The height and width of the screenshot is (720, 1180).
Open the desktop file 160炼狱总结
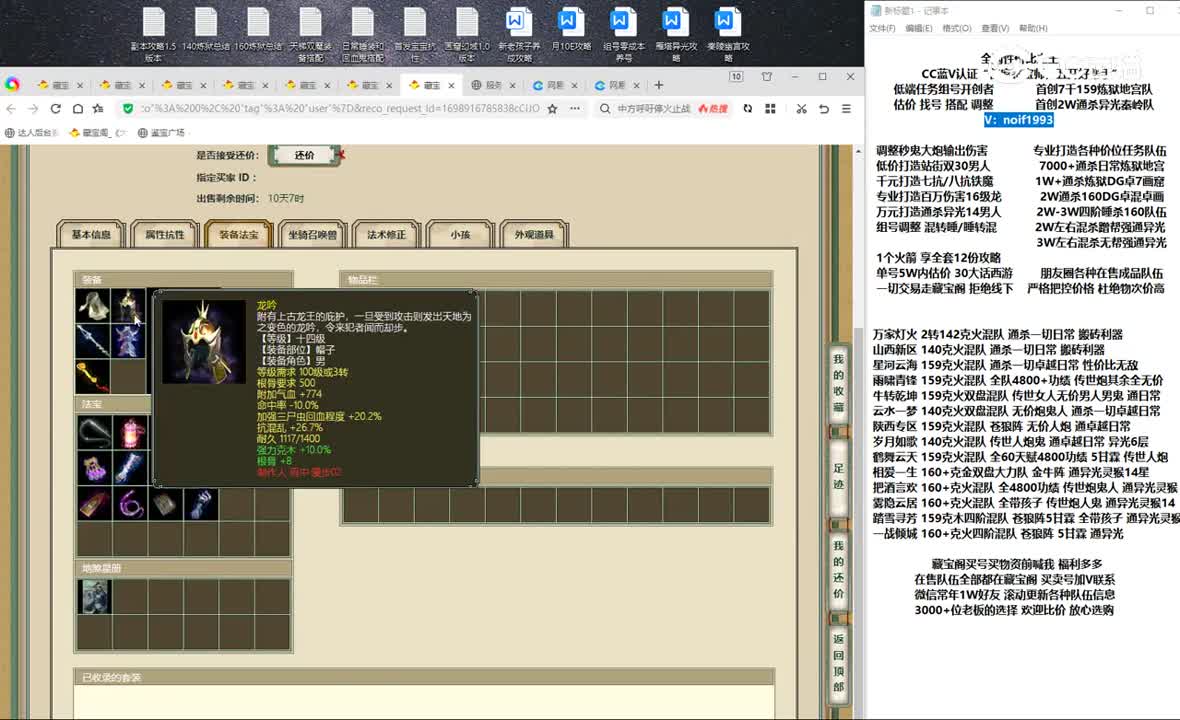click(257, 30)
